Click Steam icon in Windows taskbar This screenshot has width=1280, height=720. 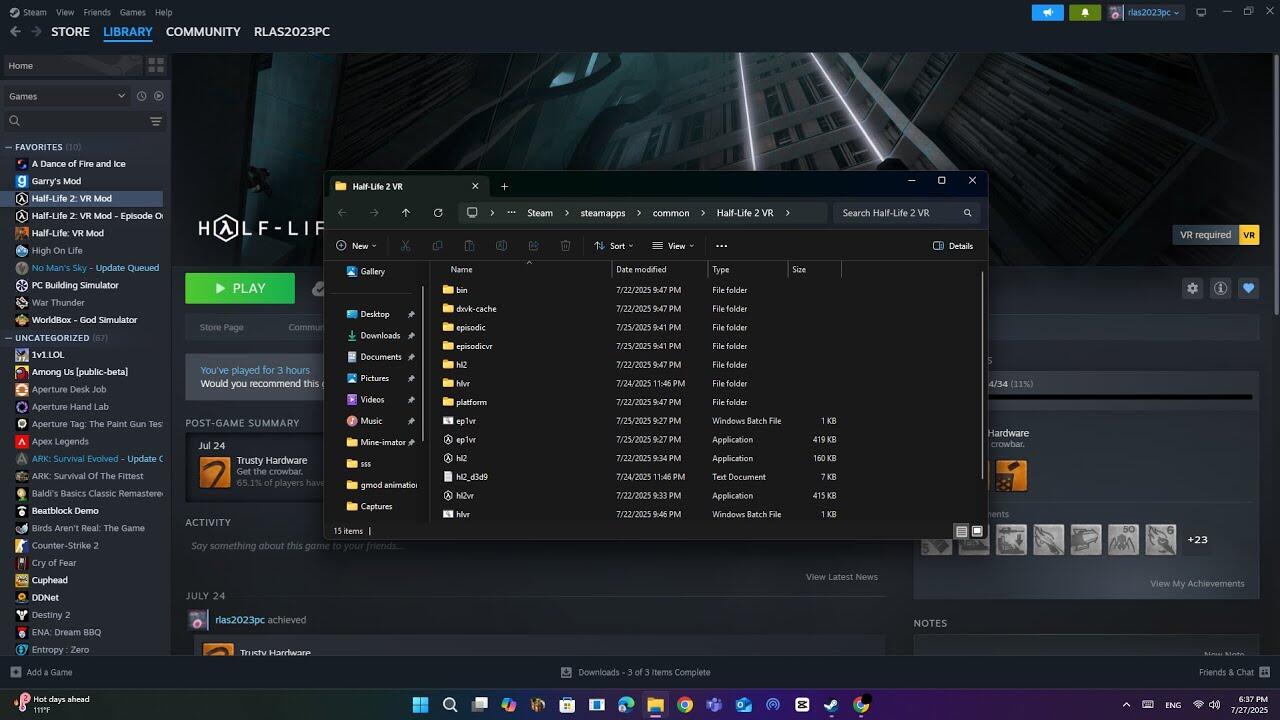pos(831,705)
